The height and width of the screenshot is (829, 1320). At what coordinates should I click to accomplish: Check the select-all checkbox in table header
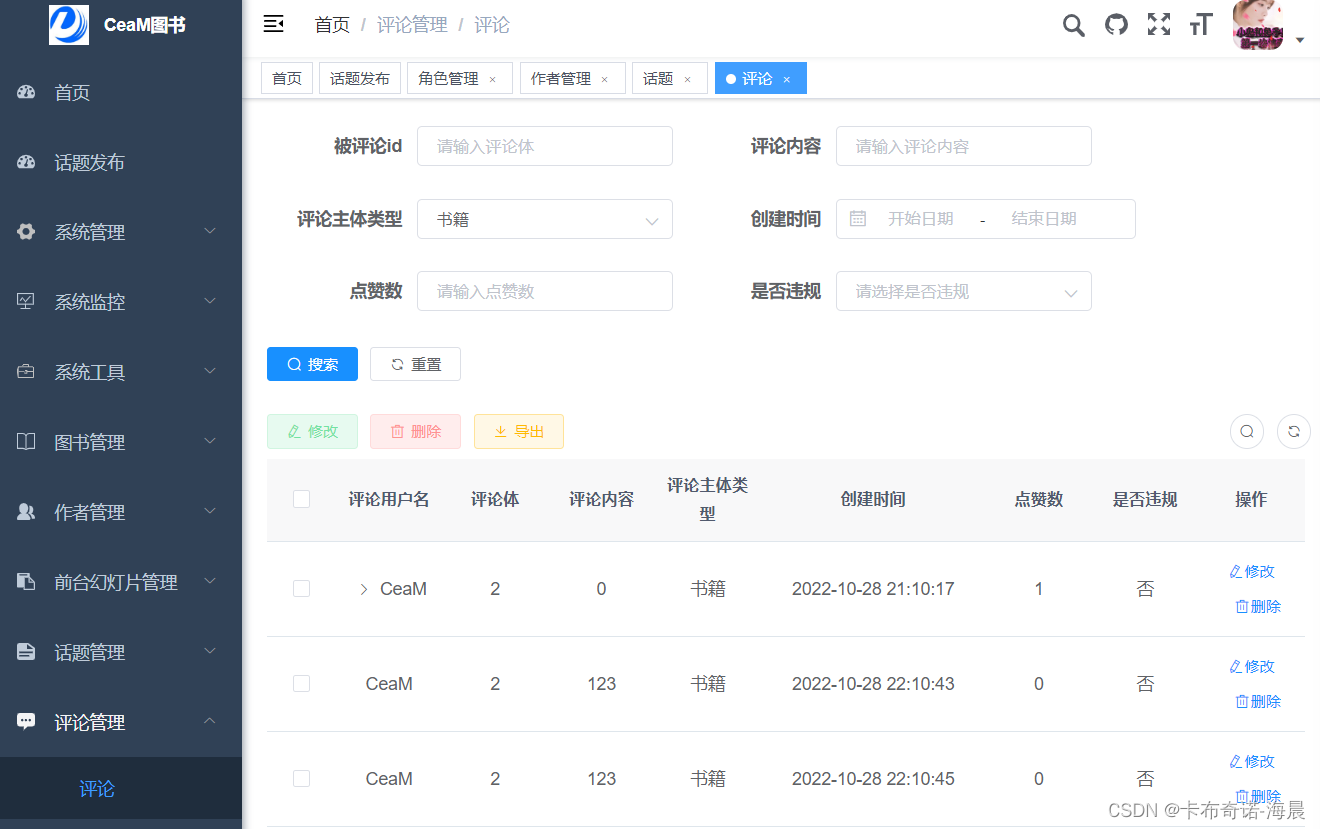[301, 498]
